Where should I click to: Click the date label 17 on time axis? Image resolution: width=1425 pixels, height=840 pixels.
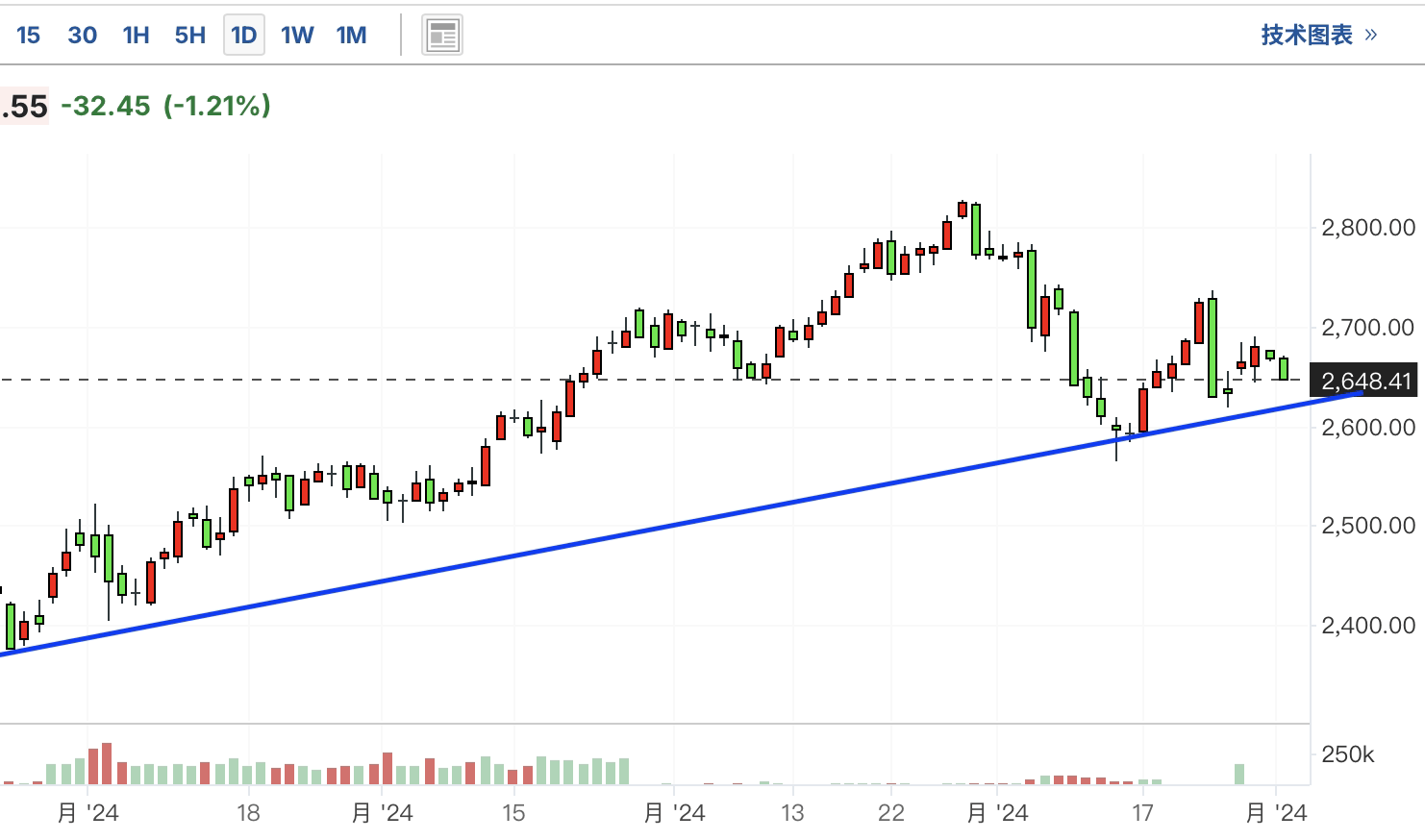coord(1142,813)
